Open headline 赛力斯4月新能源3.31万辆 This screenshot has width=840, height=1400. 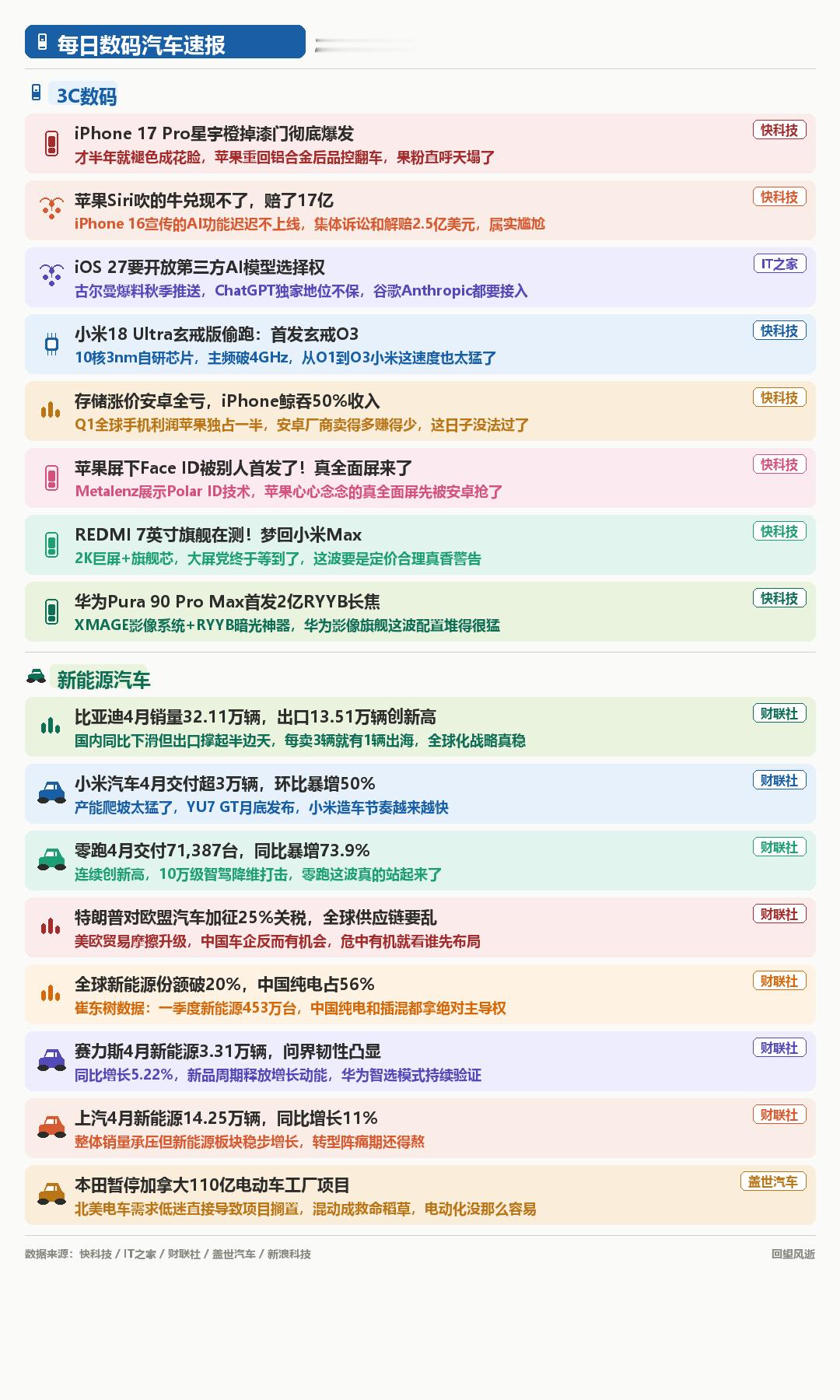click(x=228, y=1051)
